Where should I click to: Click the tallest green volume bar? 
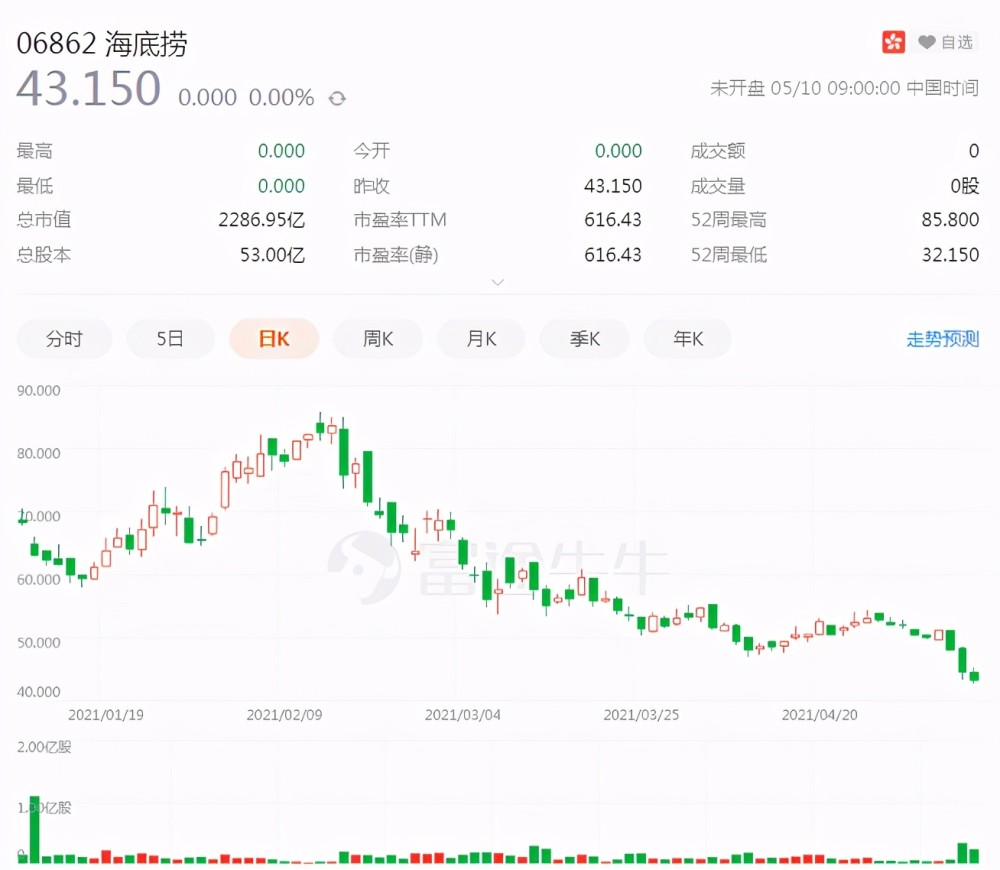point(34,830)
